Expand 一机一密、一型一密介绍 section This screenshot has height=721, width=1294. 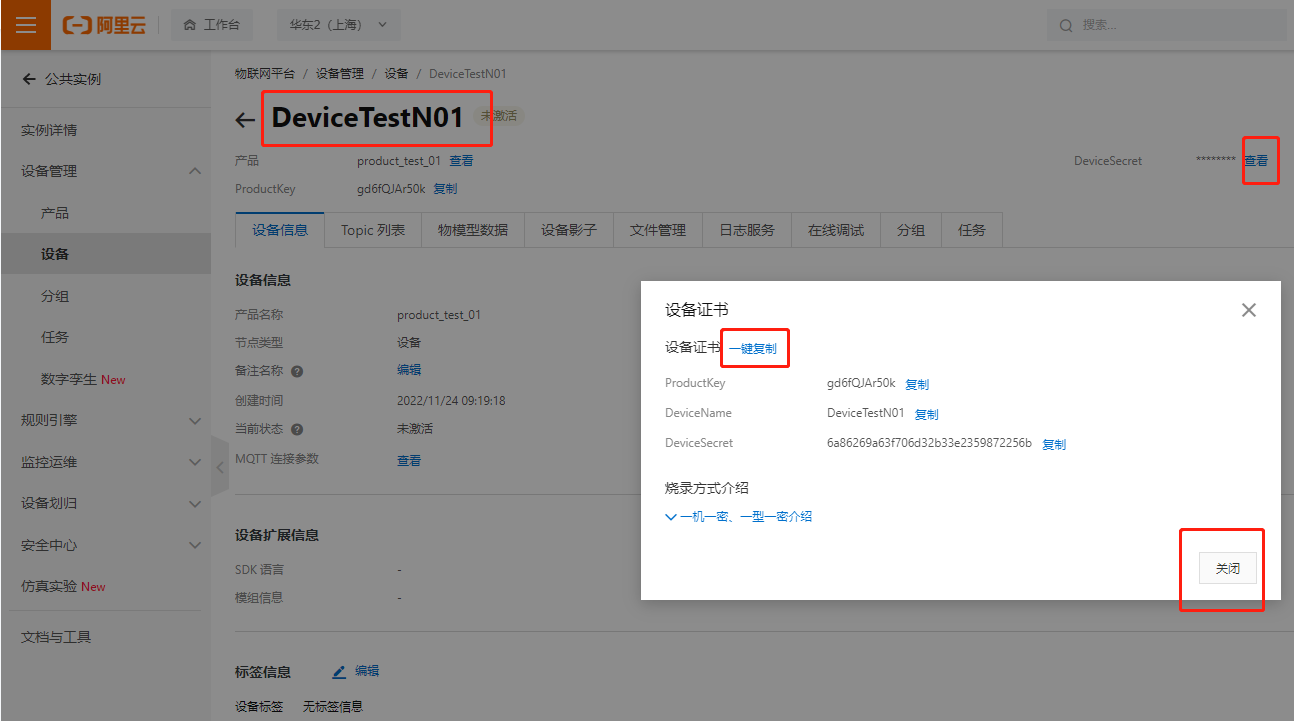coord(739,517)
